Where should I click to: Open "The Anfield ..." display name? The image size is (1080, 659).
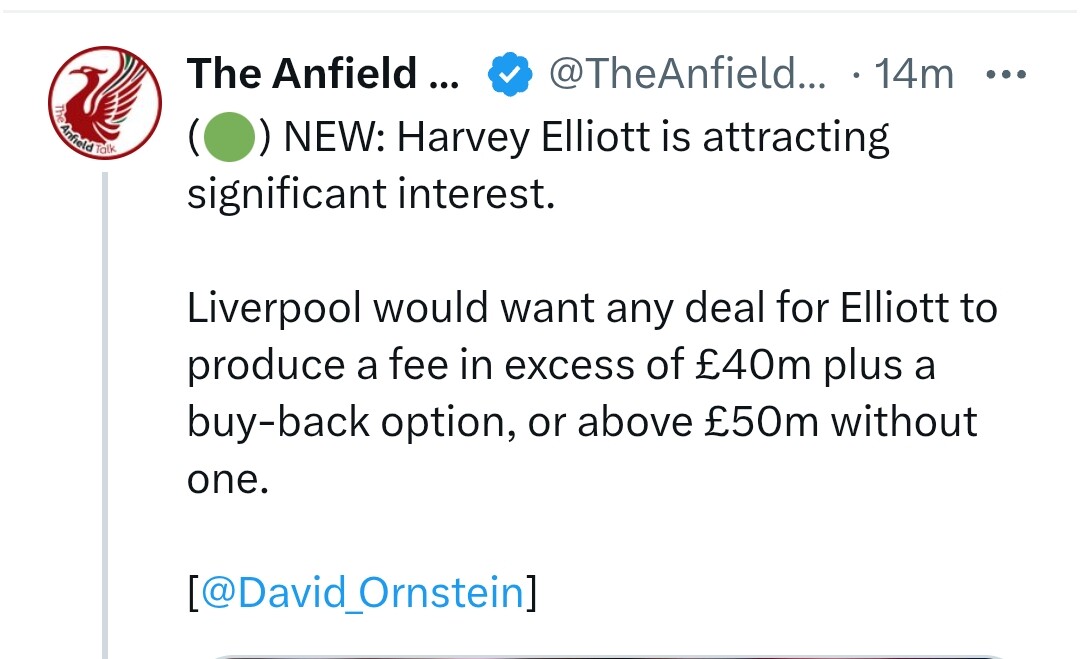(x=320, y=74)
